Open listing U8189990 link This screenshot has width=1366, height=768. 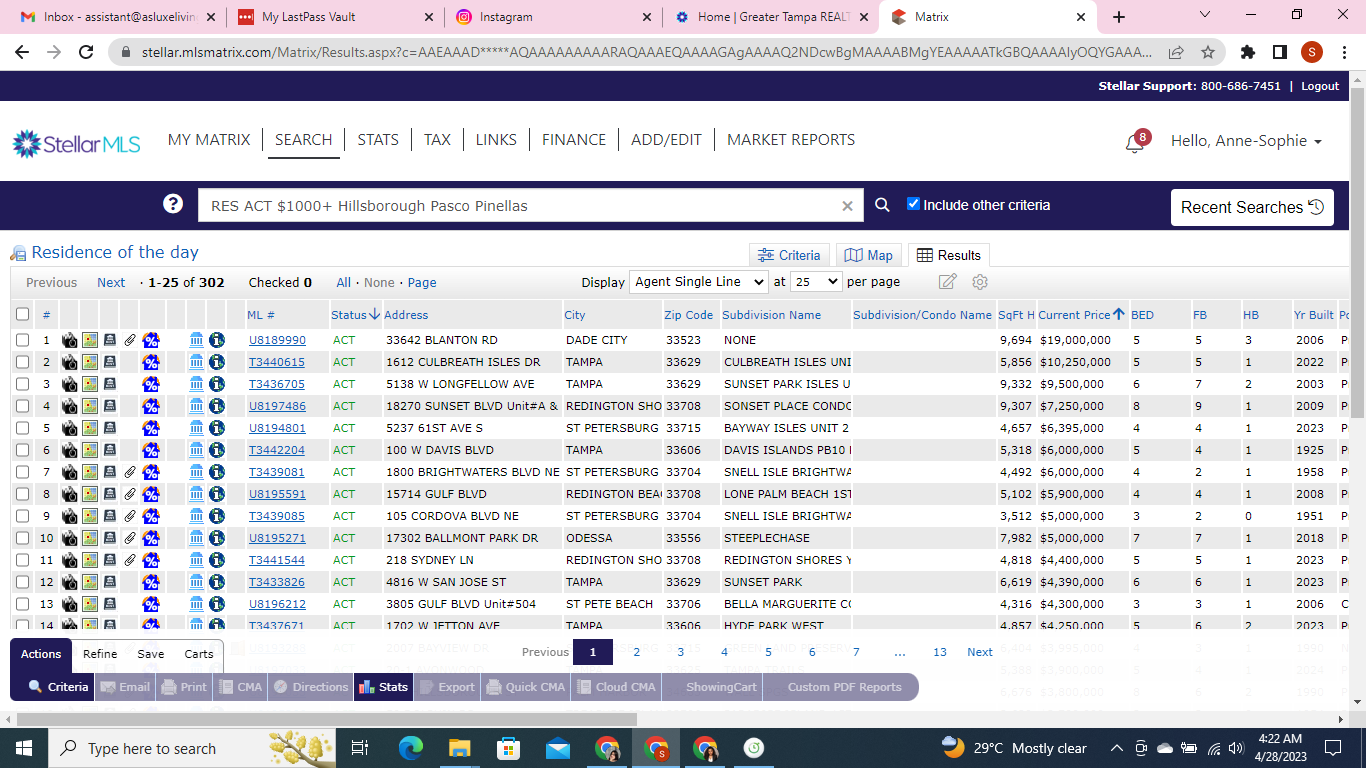277,340
